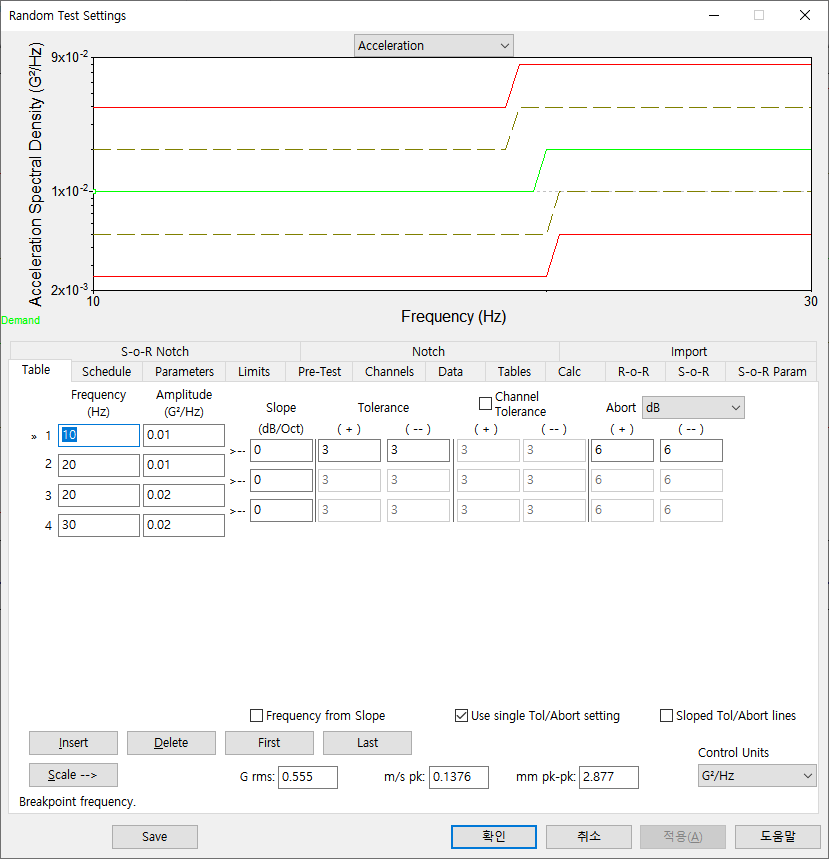Click the Delete button
Image resolution: width=829 pixels, height=859 pixels.
tap(170, 743)
